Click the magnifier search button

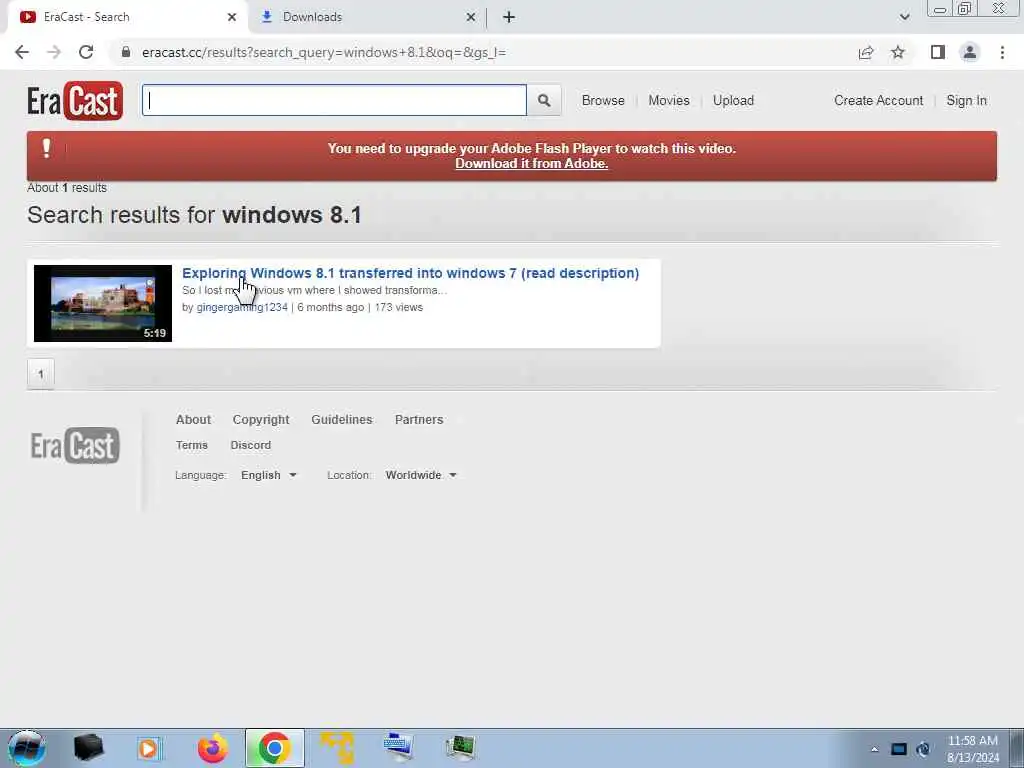pyautogui.click(x=544, y=101)
